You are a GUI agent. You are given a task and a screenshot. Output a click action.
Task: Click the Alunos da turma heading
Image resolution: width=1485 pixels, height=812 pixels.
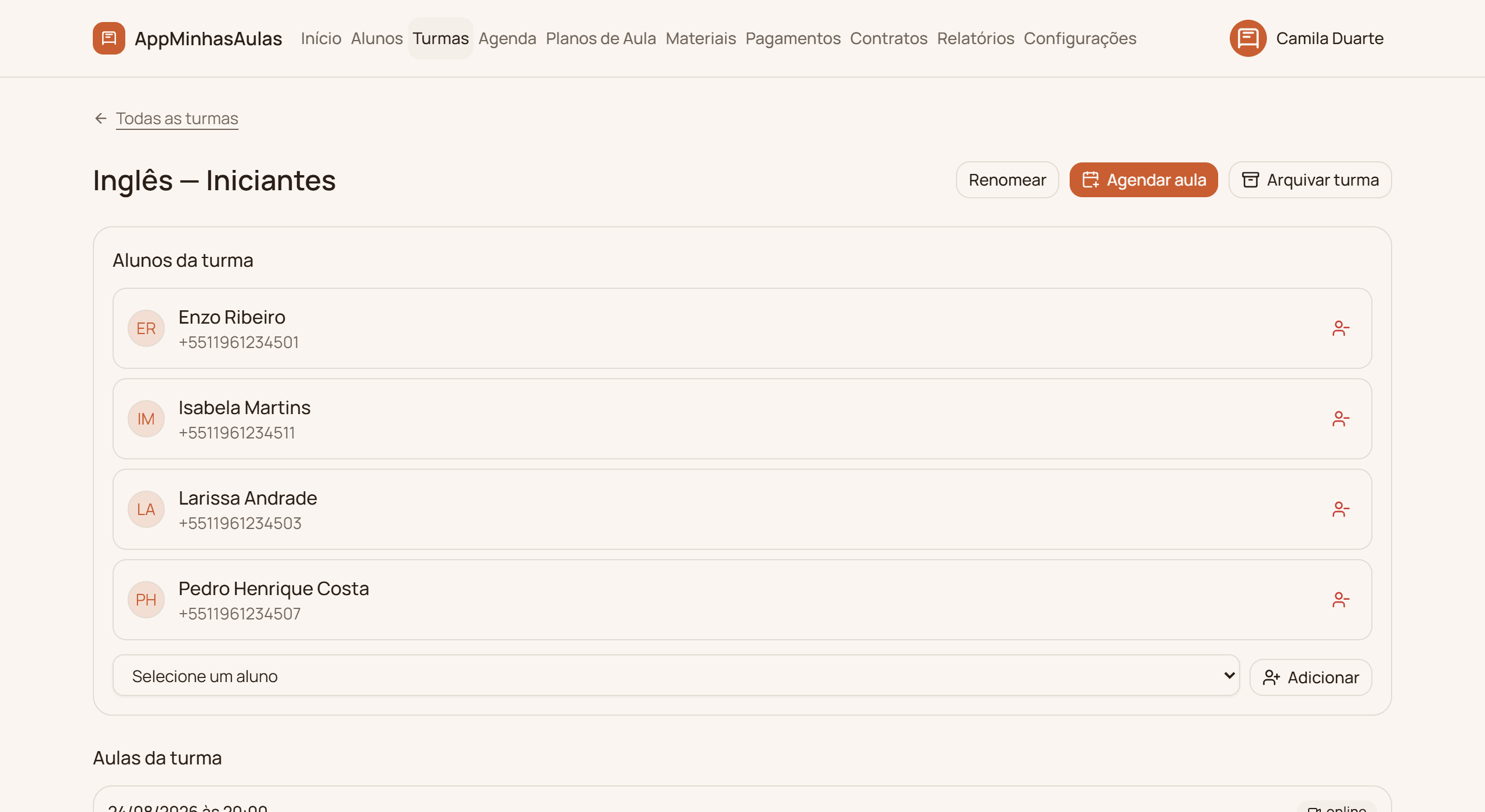(x=183, y=260)
